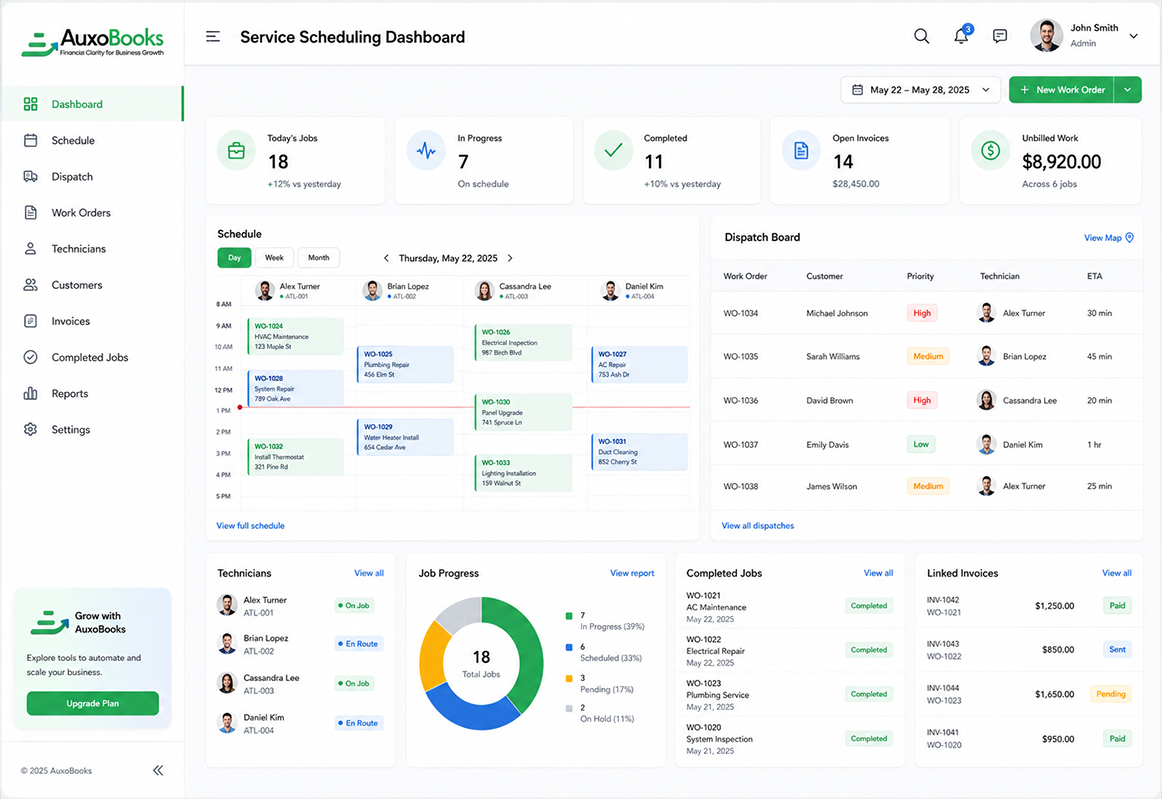
Task: Click INV-1042 invoice row
Action: 1029,606
